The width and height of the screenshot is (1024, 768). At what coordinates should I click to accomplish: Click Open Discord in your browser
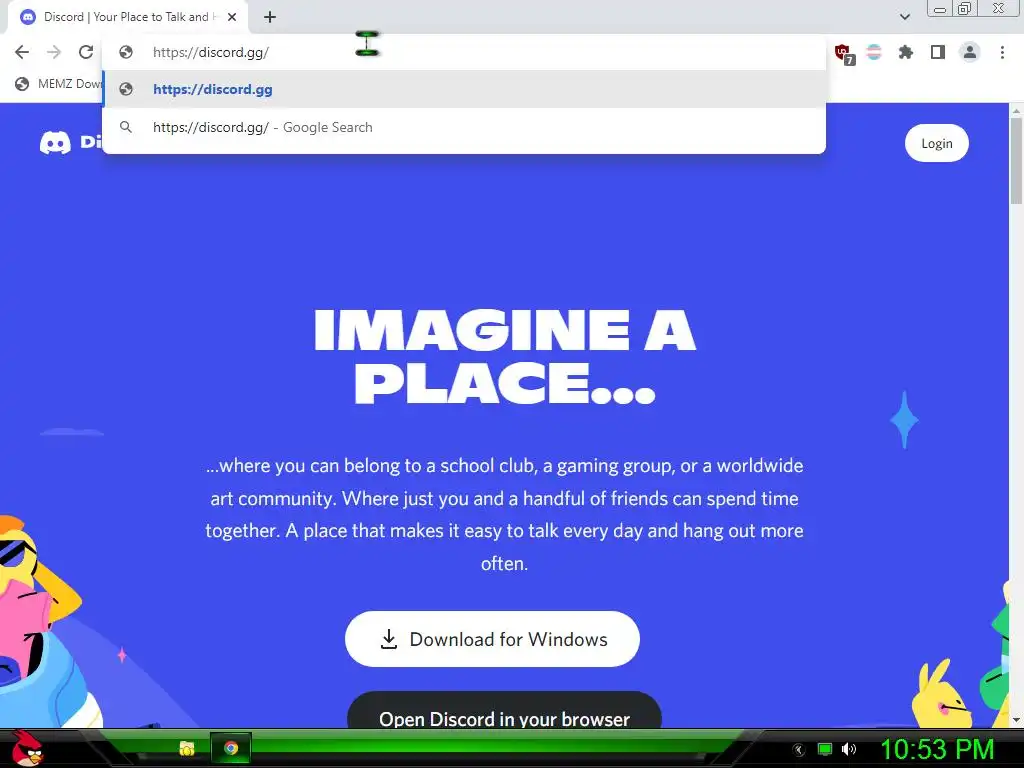pyautogui.click(x=504, y=712)
